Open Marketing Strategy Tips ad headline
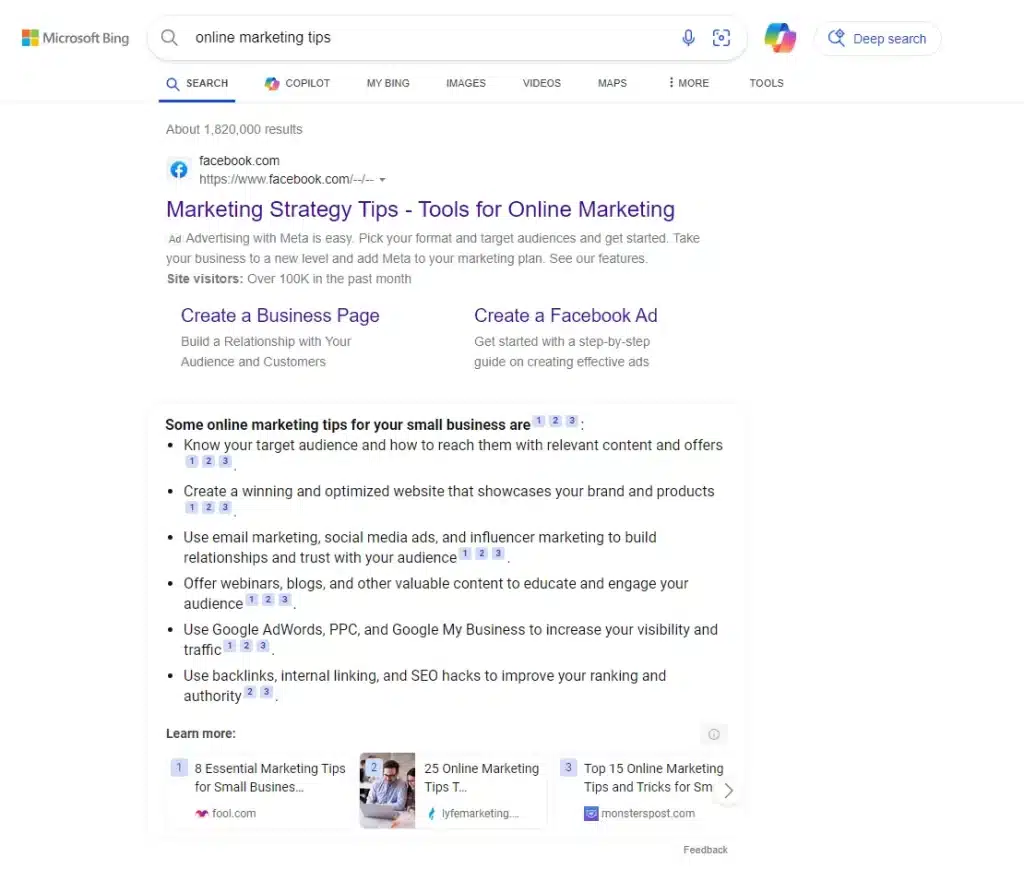 click(x=420, y=210)
